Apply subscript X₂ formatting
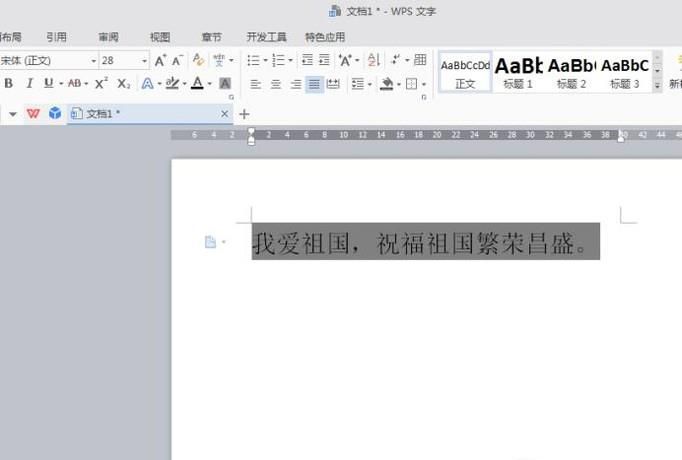This screenshot has width=682, height=460. point(124,83)
